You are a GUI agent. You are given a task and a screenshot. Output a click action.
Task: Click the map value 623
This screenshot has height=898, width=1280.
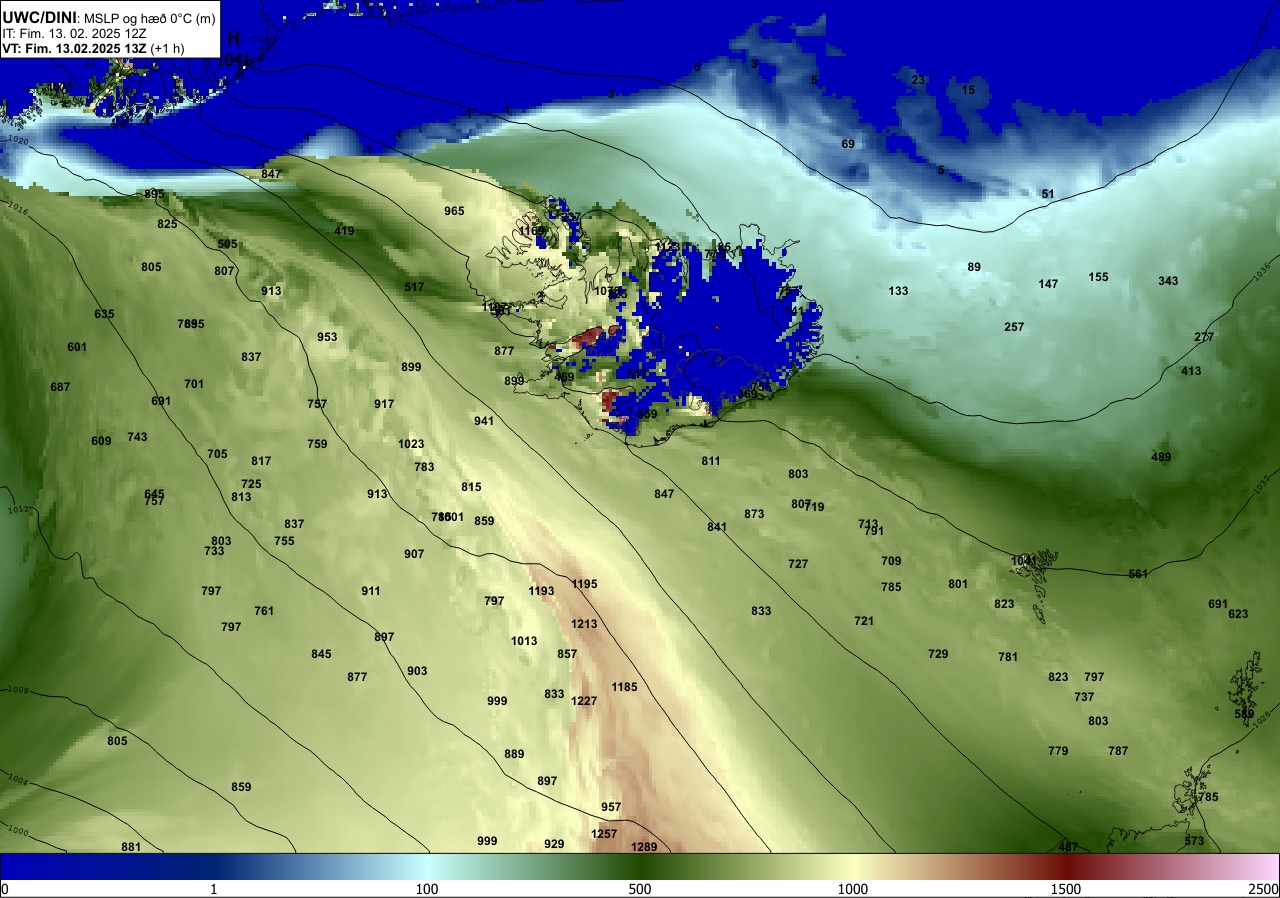[1238, 614]
